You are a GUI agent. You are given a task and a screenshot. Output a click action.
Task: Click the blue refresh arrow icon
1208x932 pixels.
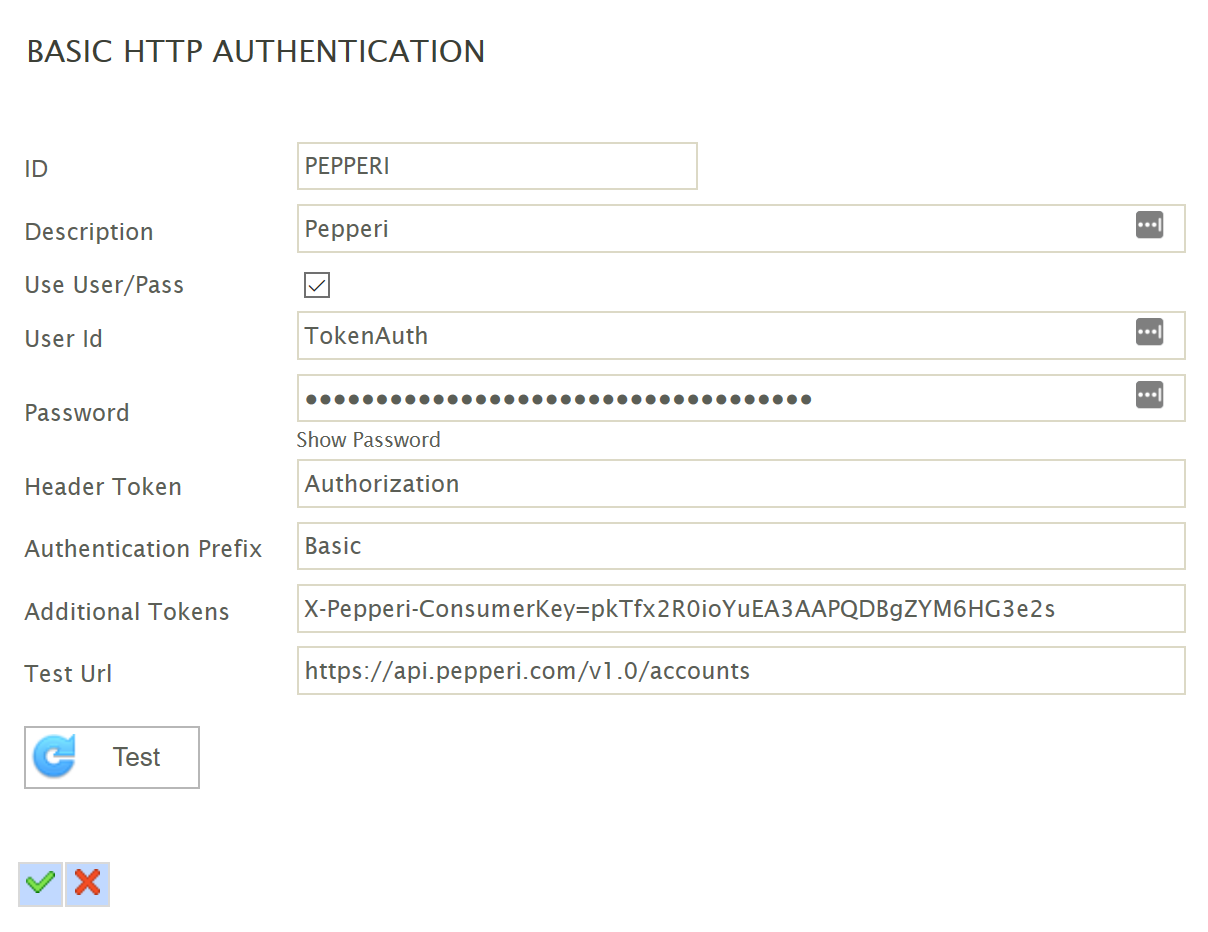pyautogui.click(x=54, y=757)
